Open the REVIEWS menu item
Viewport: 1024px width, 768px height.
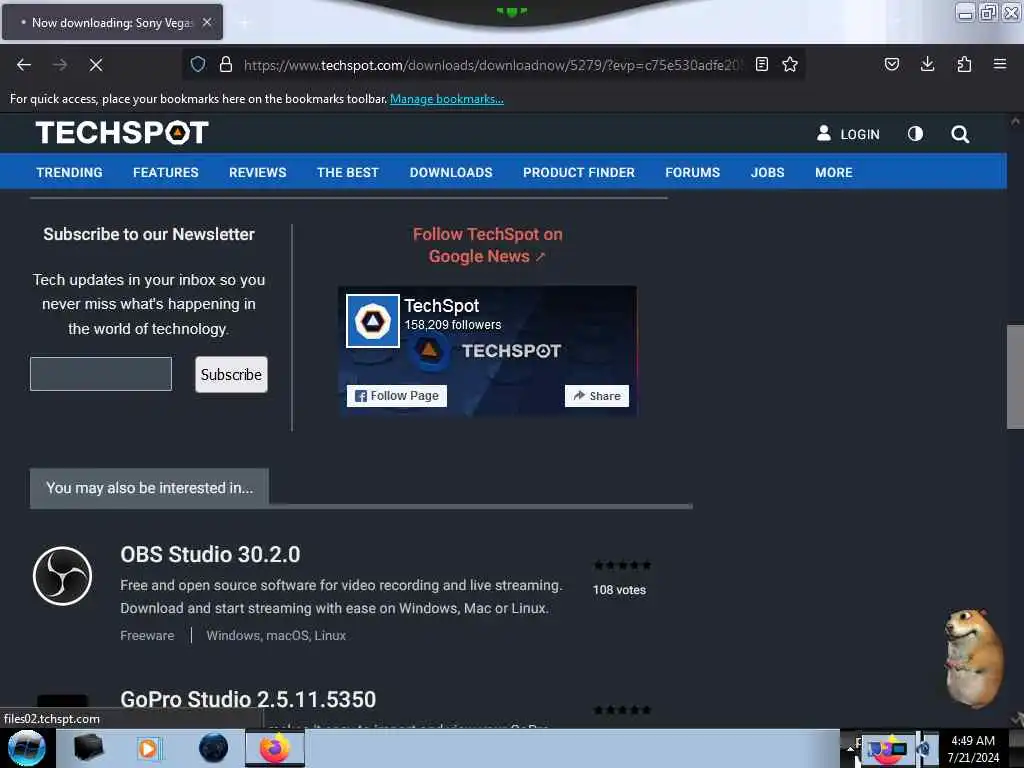[x=257, y=172]
